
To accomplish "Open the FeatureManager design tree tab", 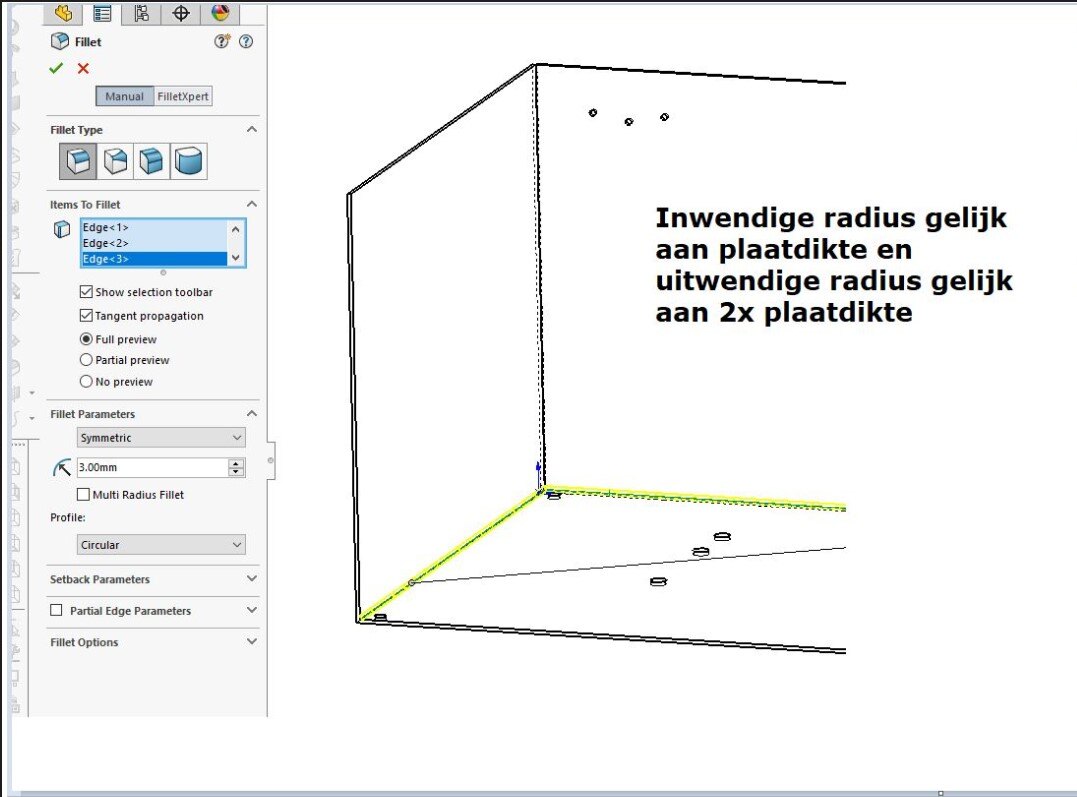I will (64, 13).
